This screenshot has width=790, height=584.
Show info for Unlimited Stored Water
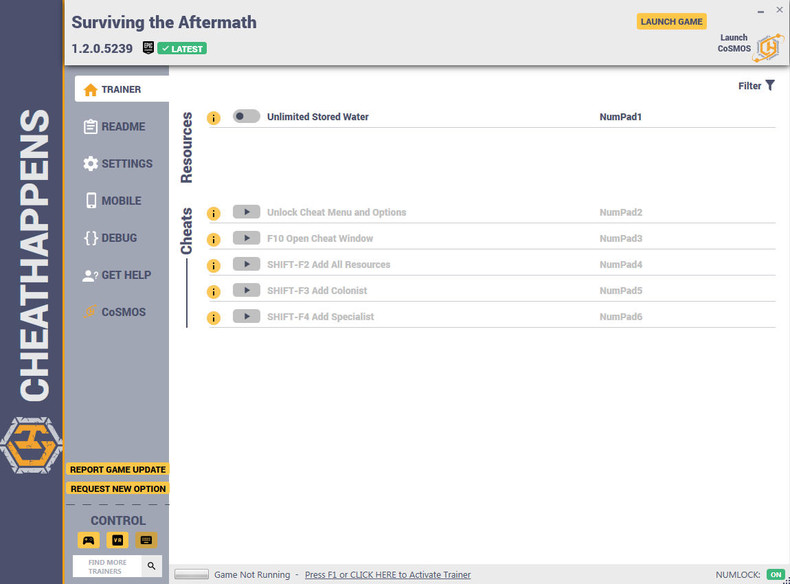pyautogui.click(x=214, y=118)
